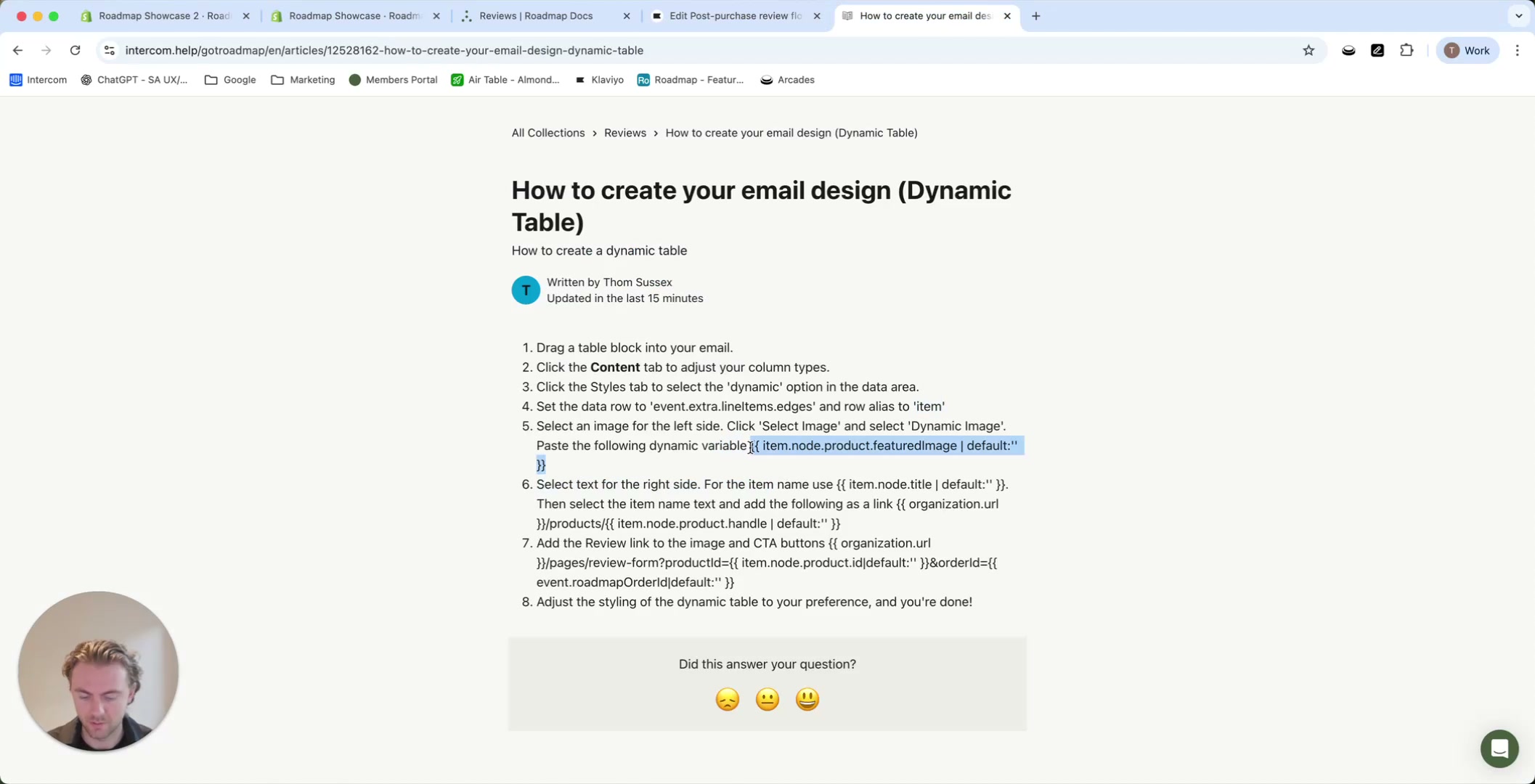Open the Roadmap - Featur bookmark
Screen dimensions: 1535x784
pyautogui.click(x=691, y=80)
